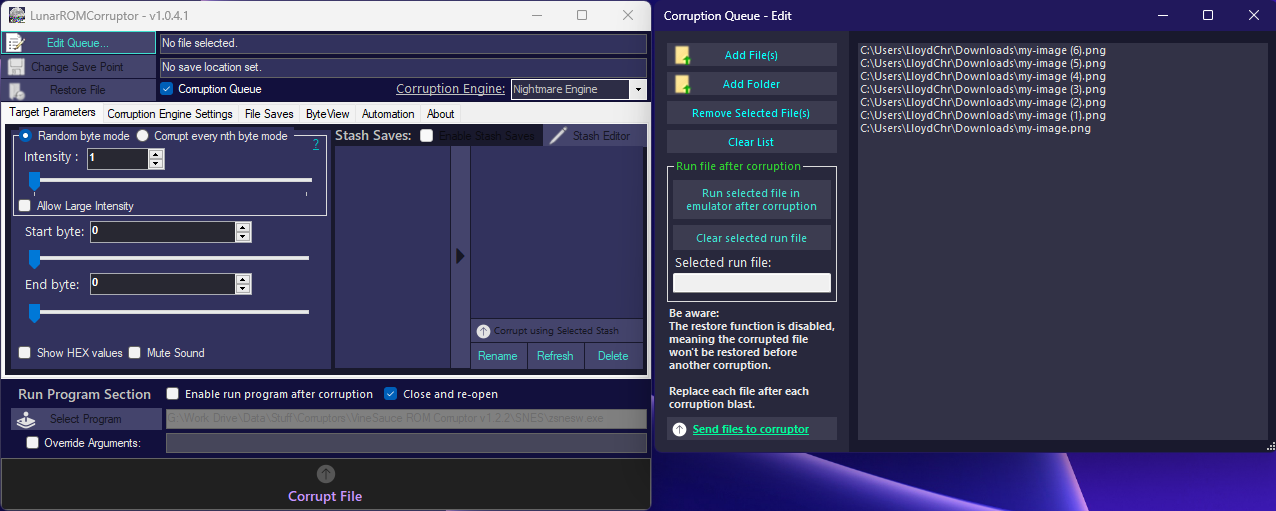Viewport: 1276px width, 511px height.
Task: Click the program path field
Action: click(x=406, y=419)
